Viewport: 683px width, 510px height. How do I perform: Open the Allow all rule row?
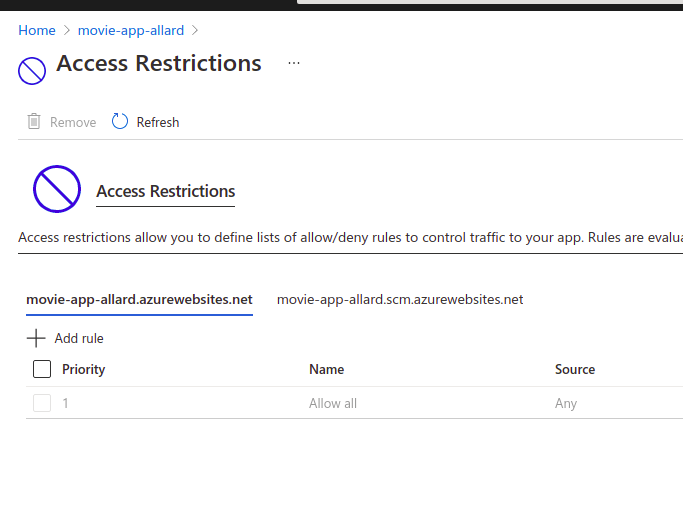point(333,403)
